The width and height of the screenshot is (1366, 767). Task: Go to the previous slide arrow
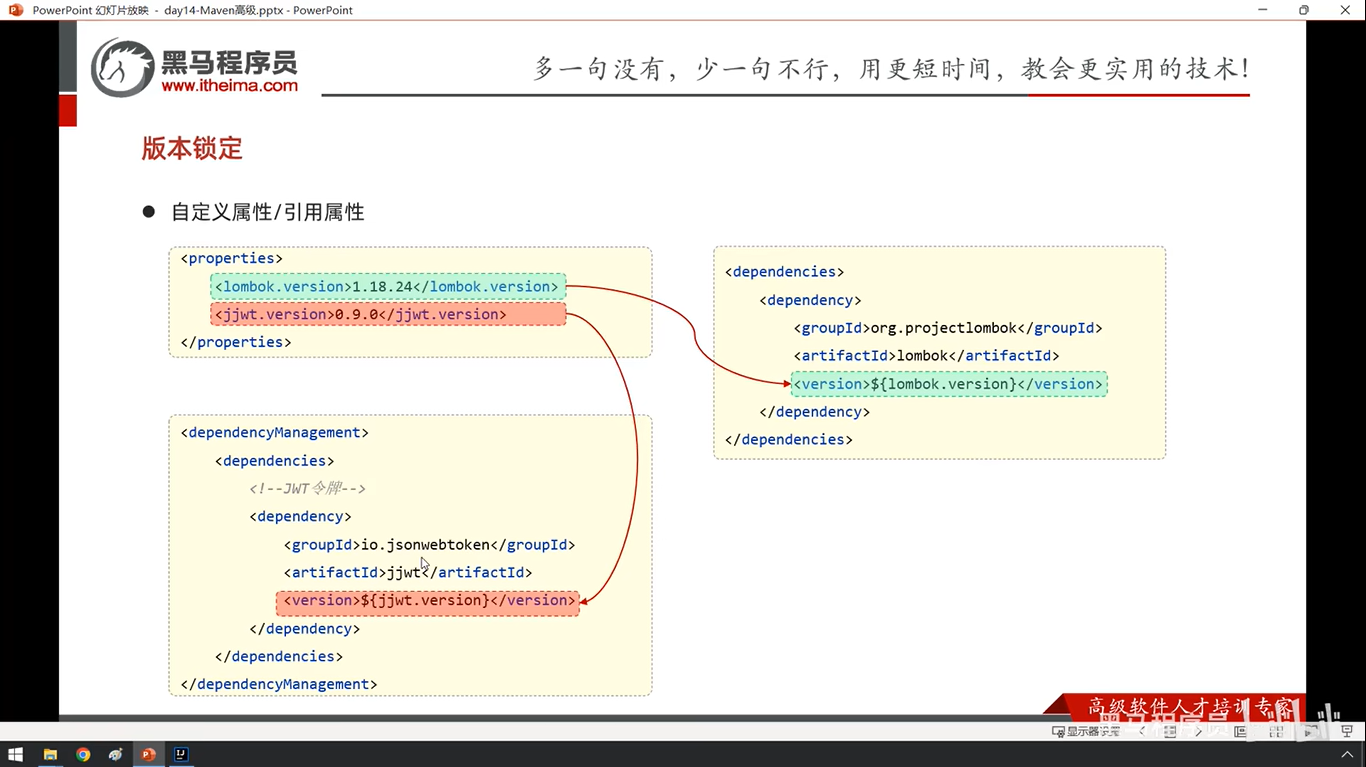coord(1142,731)
